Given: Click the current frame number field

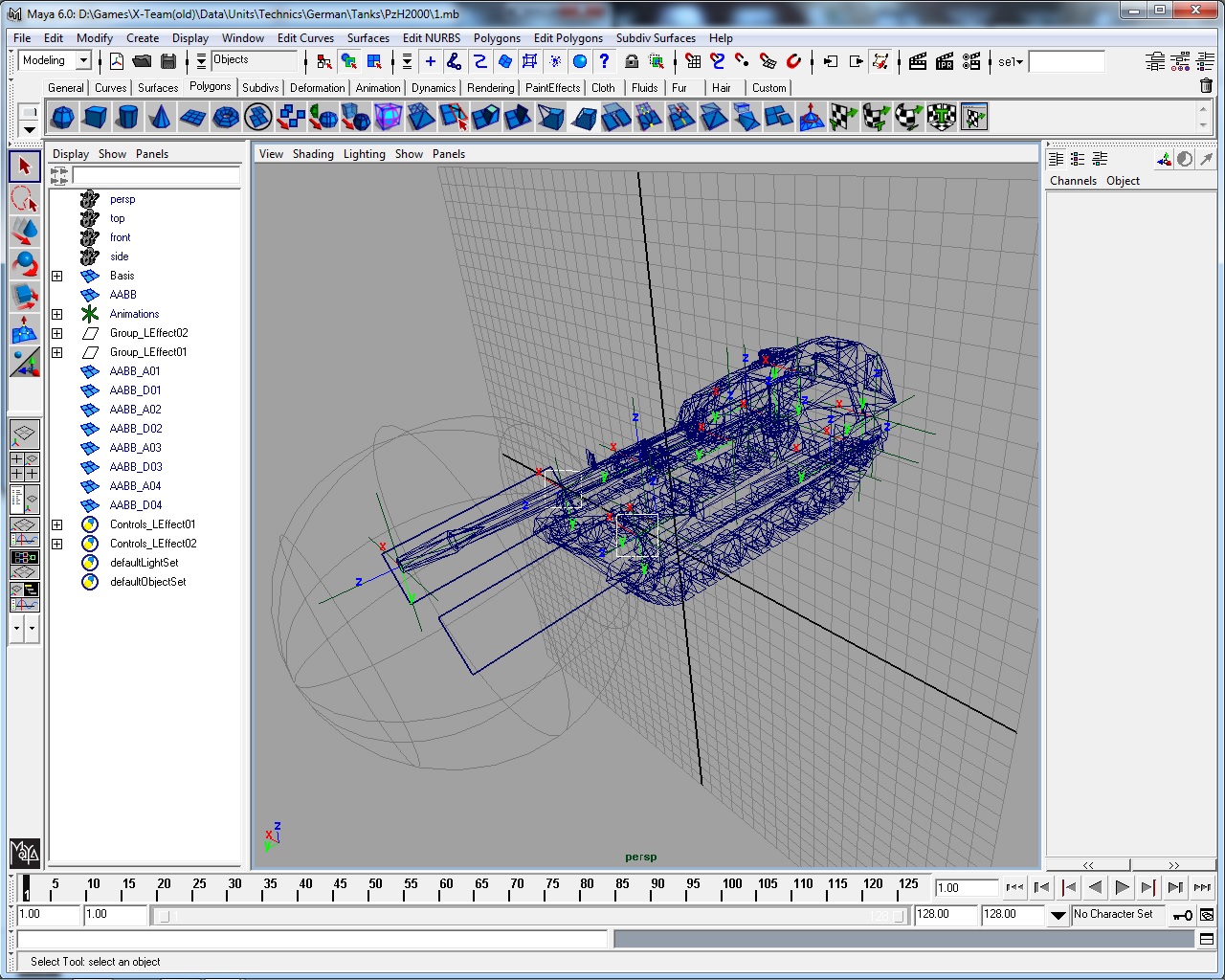Looking at the screenshot, I should click(x=967, y=887).
